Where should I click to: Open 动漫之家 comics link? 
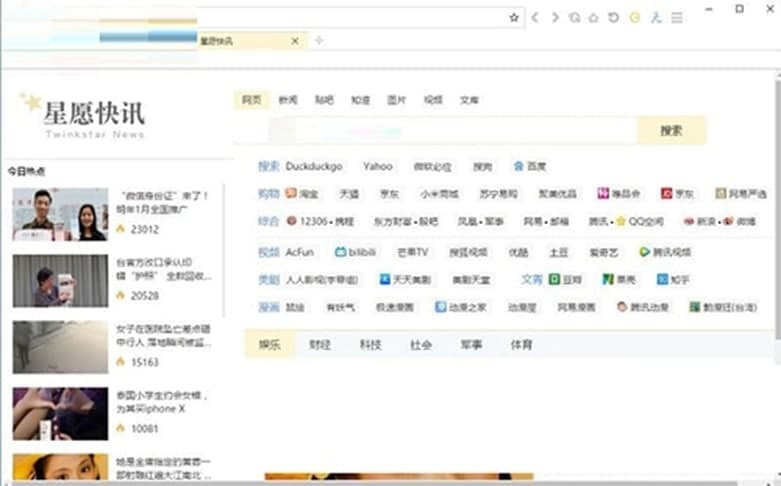(x=460, y=307)
